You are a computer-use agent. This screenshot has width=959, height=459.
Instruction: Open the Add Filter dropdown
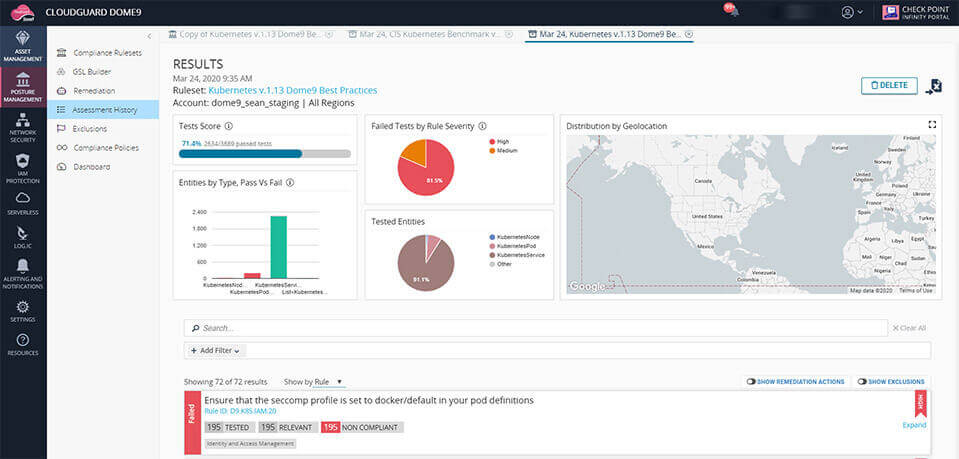tap(215, 351)
